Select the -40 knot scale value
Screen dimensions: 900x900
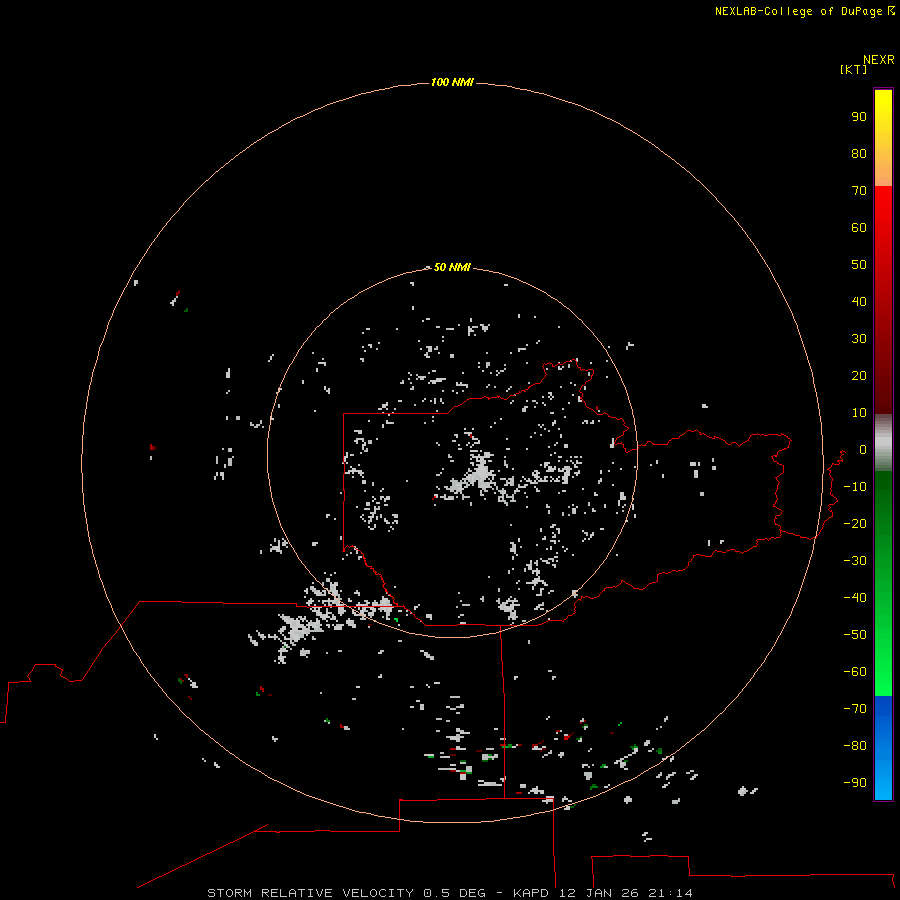(x=855, y=598)
